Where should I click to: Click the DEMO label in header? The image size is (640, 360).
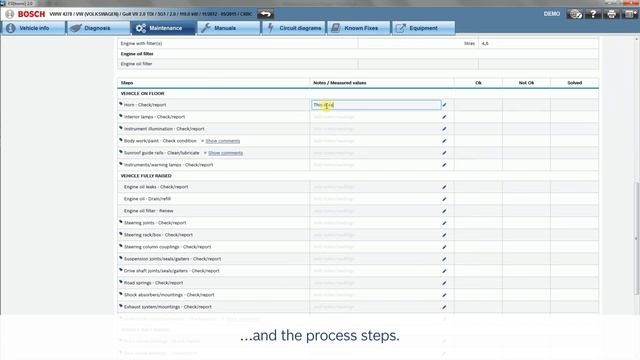(x=551, y=14)
